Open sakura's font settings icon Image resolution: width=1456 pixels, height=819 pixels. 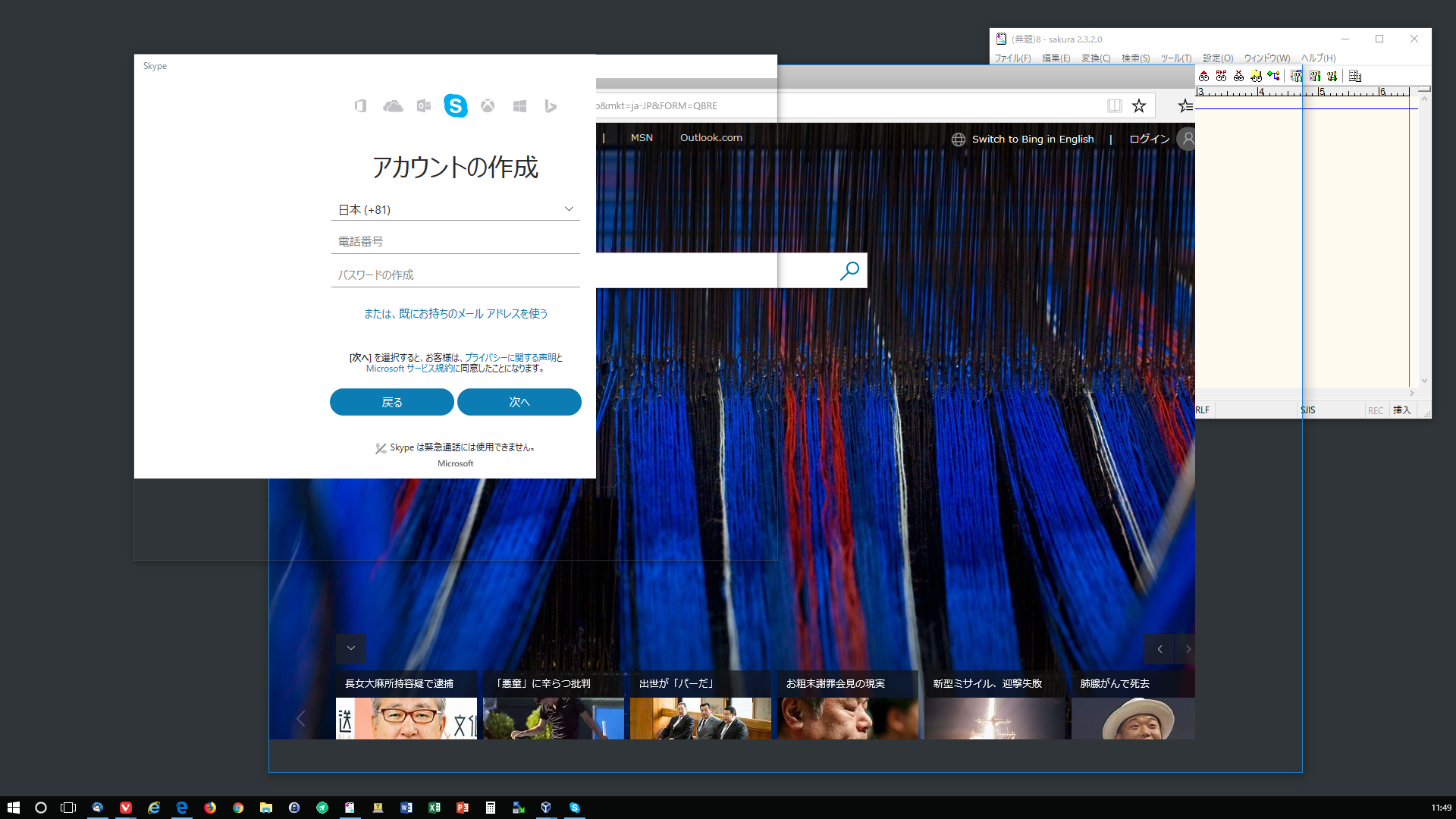(x=1332, y=76)
